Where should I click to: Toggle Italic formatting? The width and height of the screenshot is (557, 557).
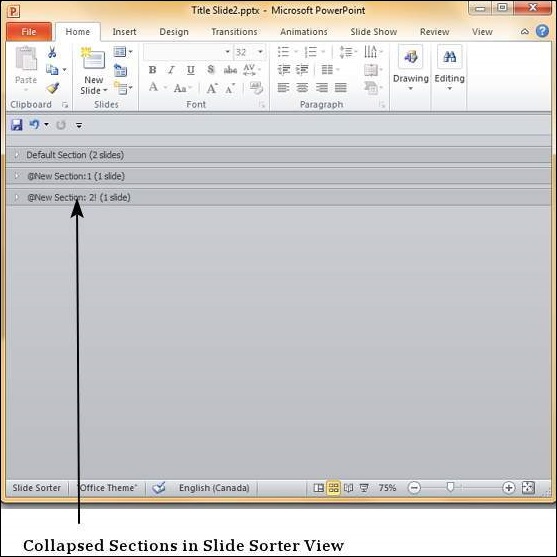(x=171, y=70)
